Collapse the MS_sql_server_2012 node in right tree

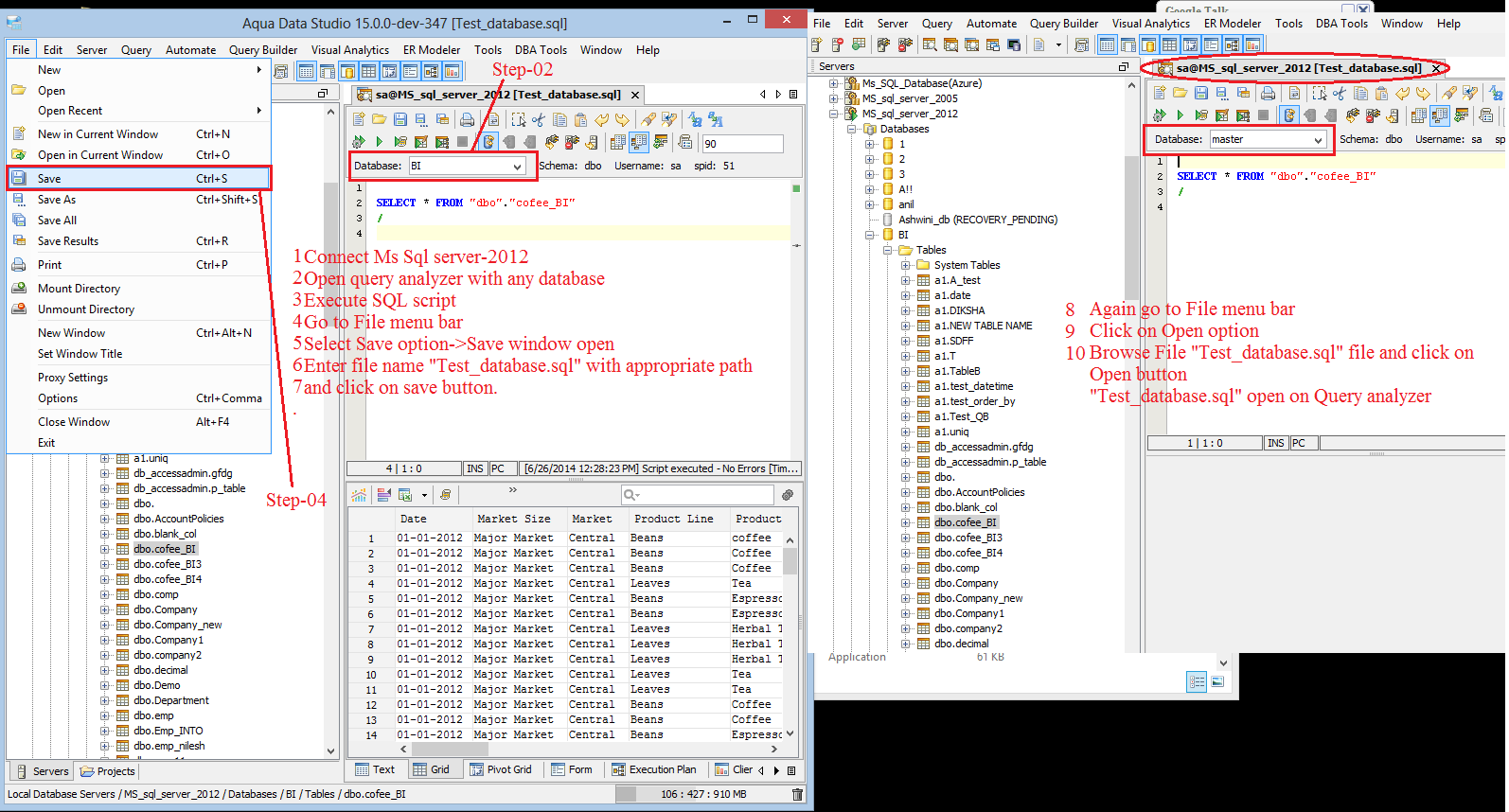(834, 114)
